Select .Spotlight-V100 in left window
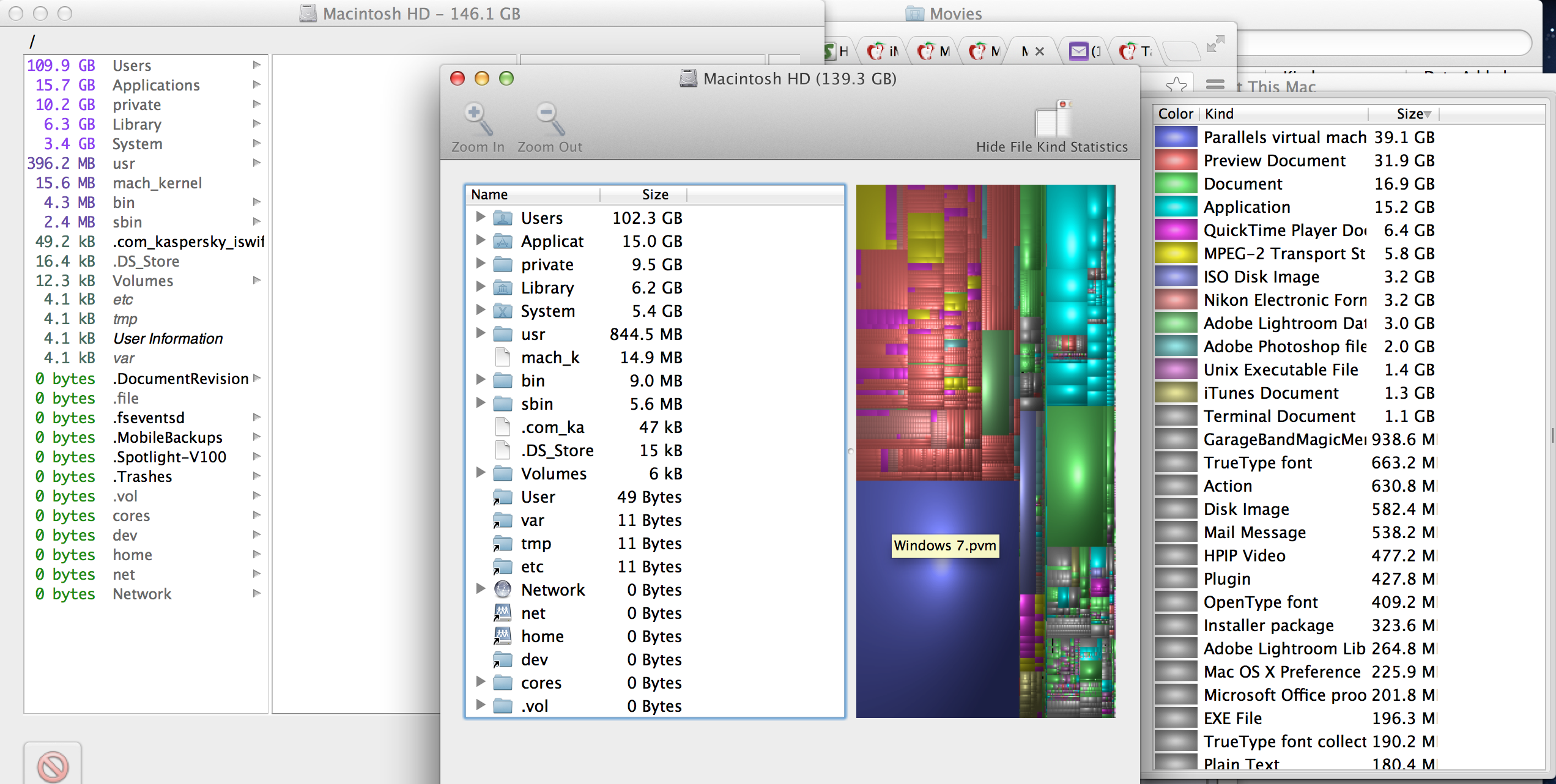Image resolution: width=1556 pixels, height=784 pixels. (146, 457)
